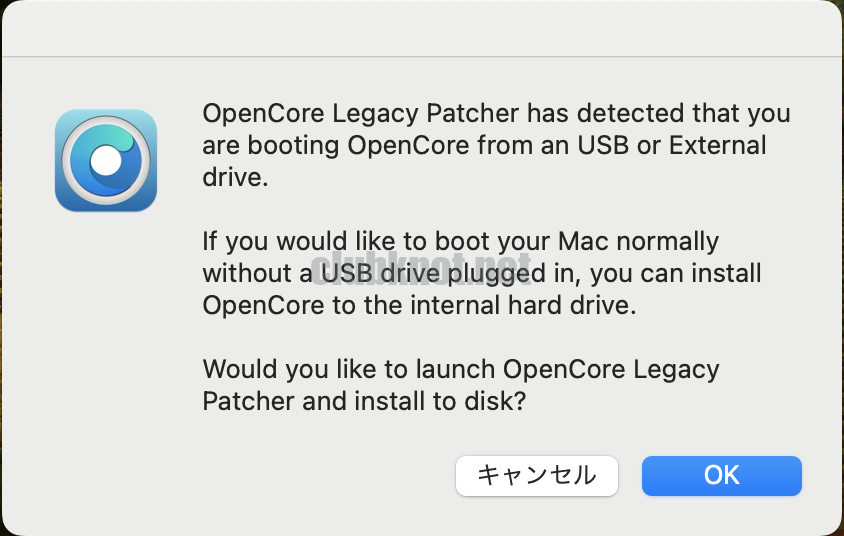
Task: Click the "Patcher and install to disk?" line
Action: coord(365,401)
